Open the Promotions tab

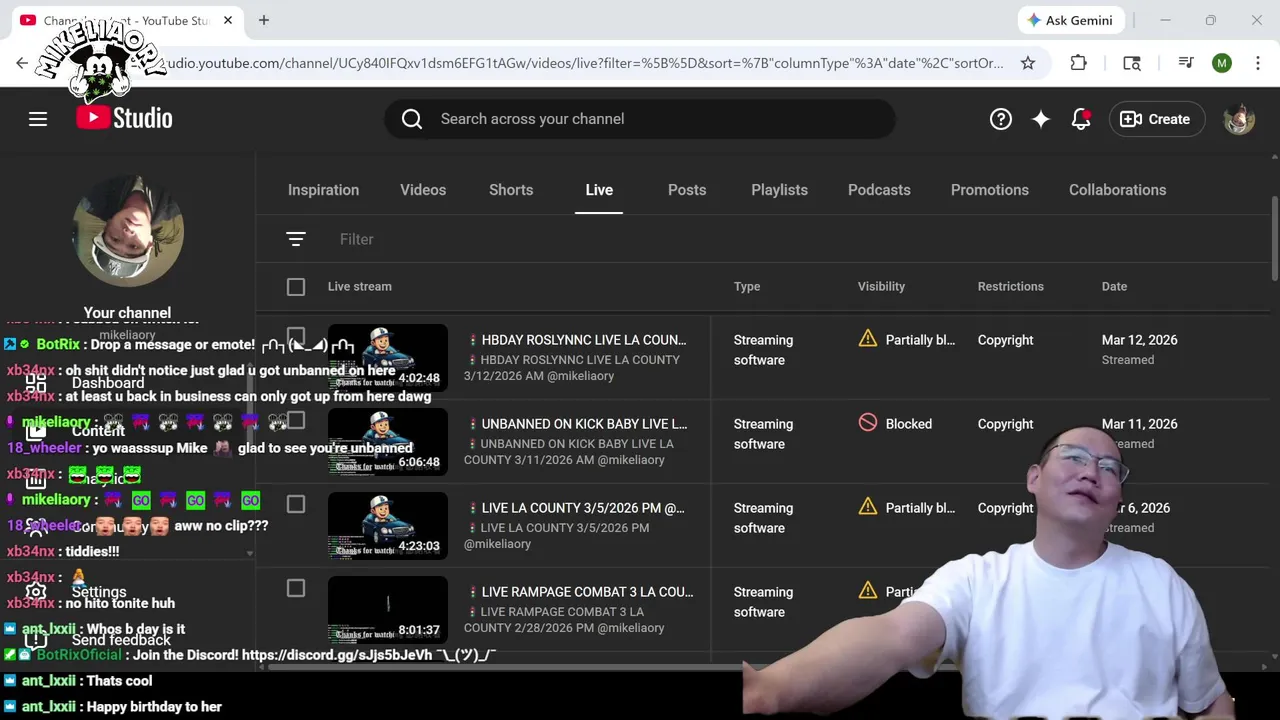(989, 190)
